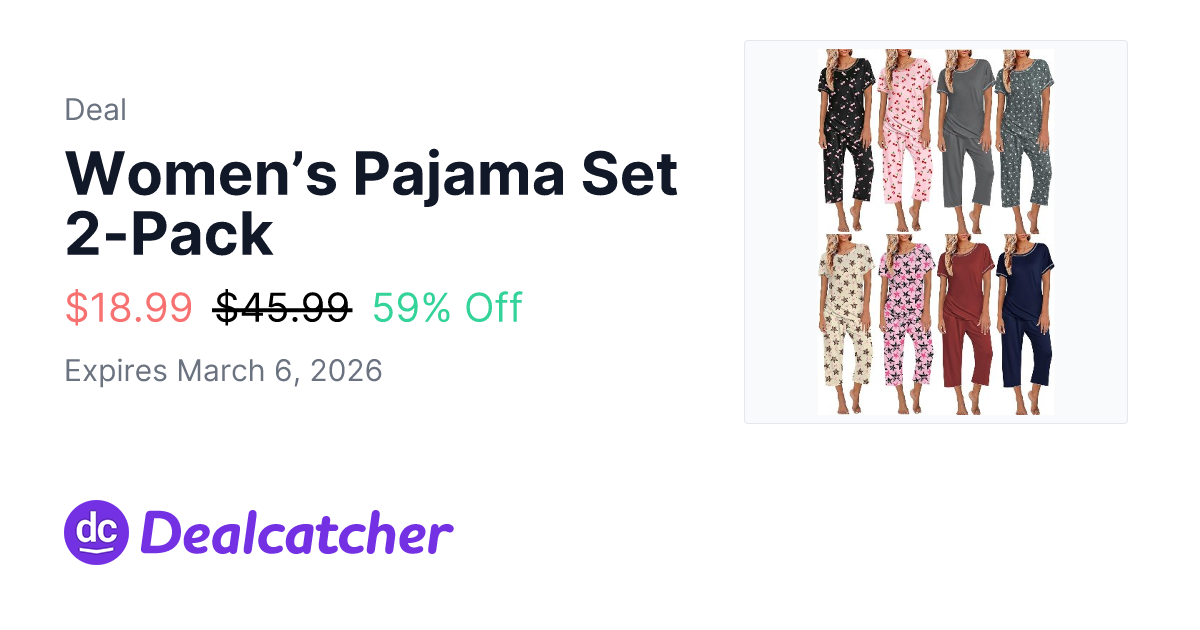Click the word 'Expires'
The width and height of the screenshot is (1200, 630).
pos(116,371)
